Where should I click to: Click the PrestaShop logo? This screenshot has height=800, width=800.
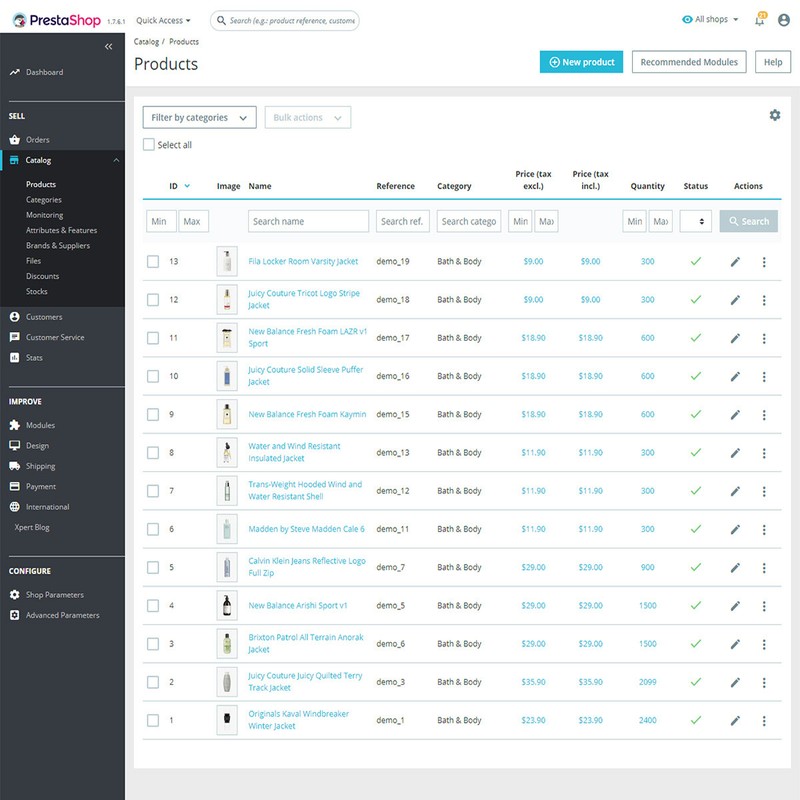[57, 20]
